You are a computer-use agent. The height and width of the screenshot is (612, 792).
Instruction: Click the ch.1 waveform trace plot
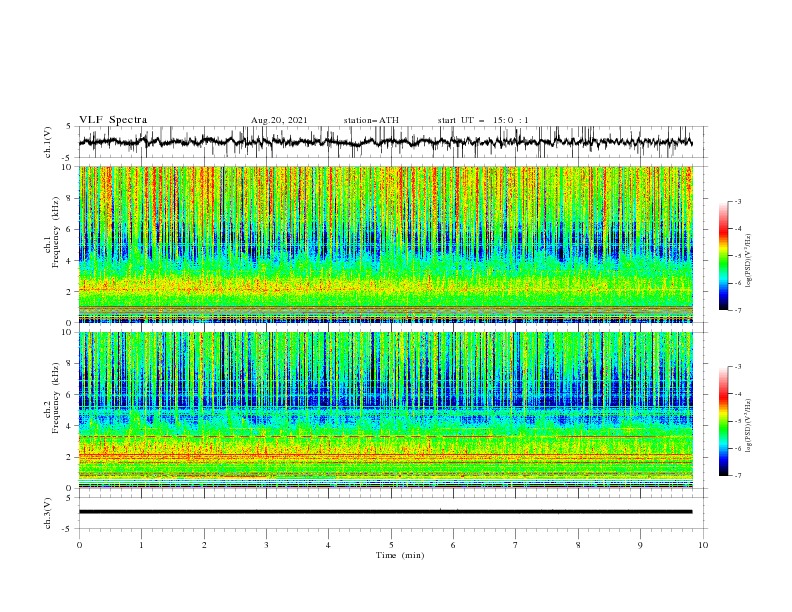(x=385, y=142)
